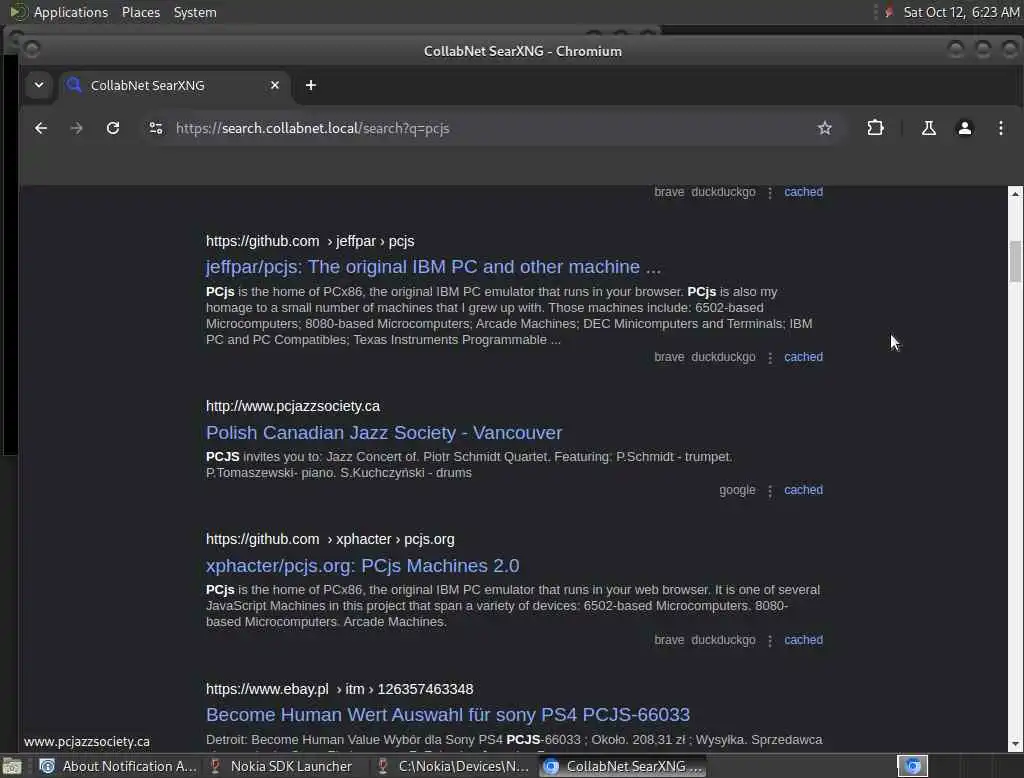Expand options dots beside topmost cached link
1024x778 pixels.
[770, 192]
